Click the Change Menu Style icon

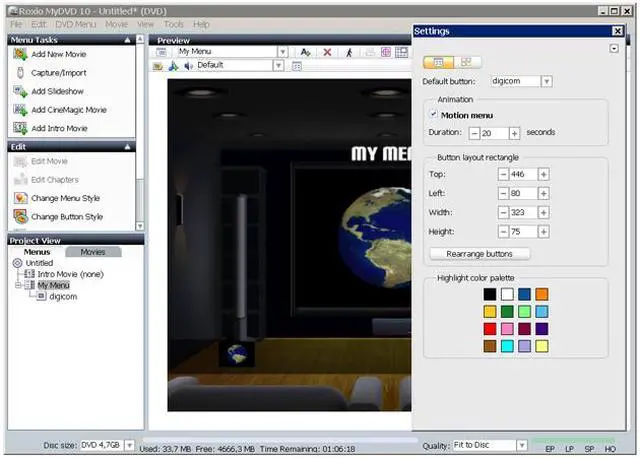click(20, 198)
